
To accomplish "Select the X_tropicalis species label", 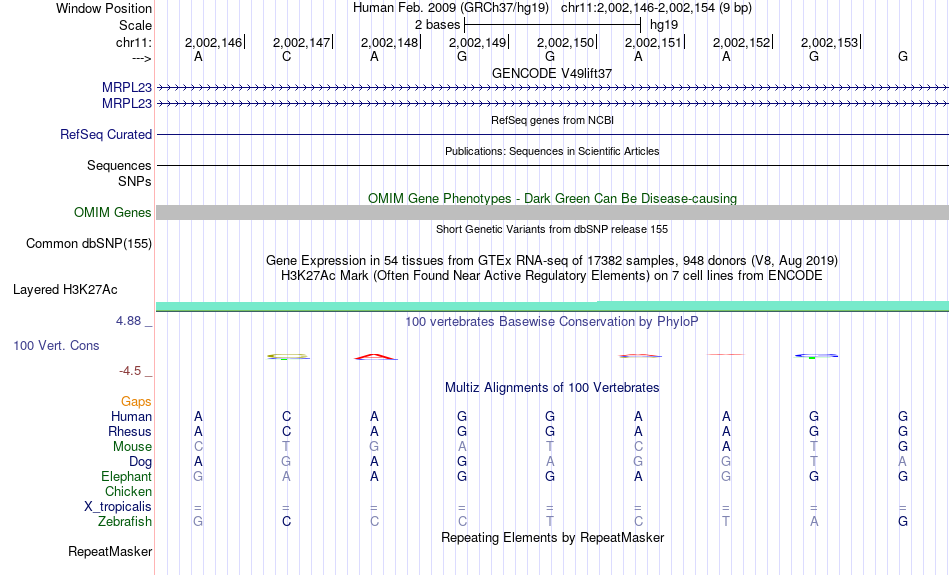I will [x=118, y=507].
